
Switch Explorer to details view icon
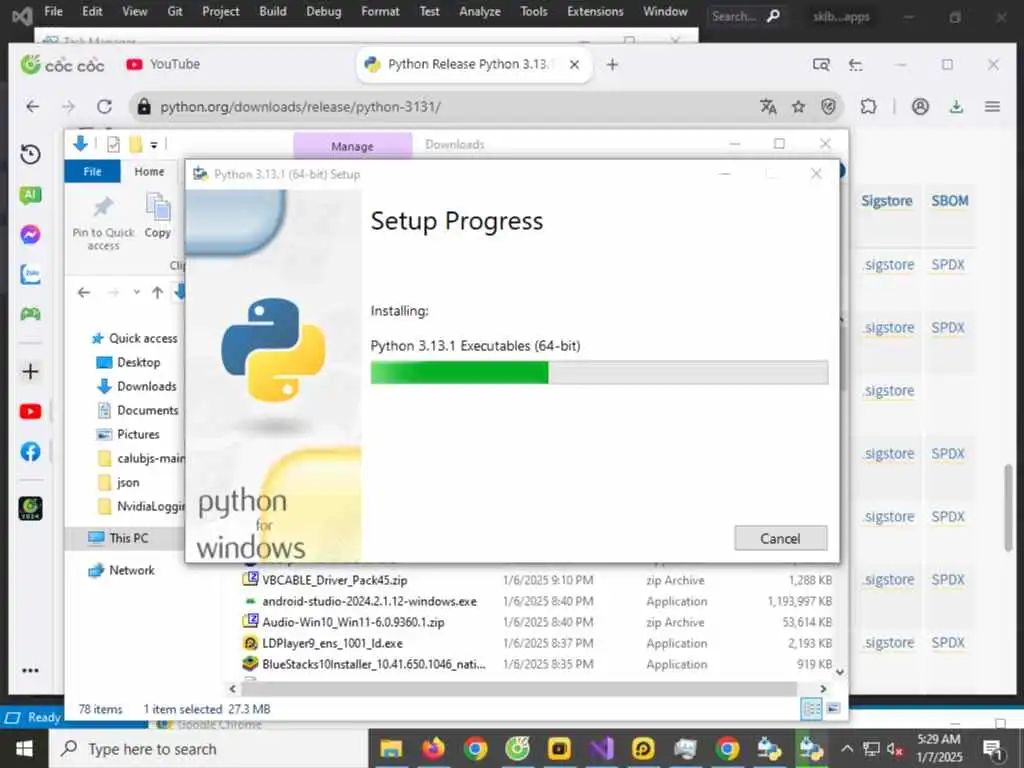811,709
